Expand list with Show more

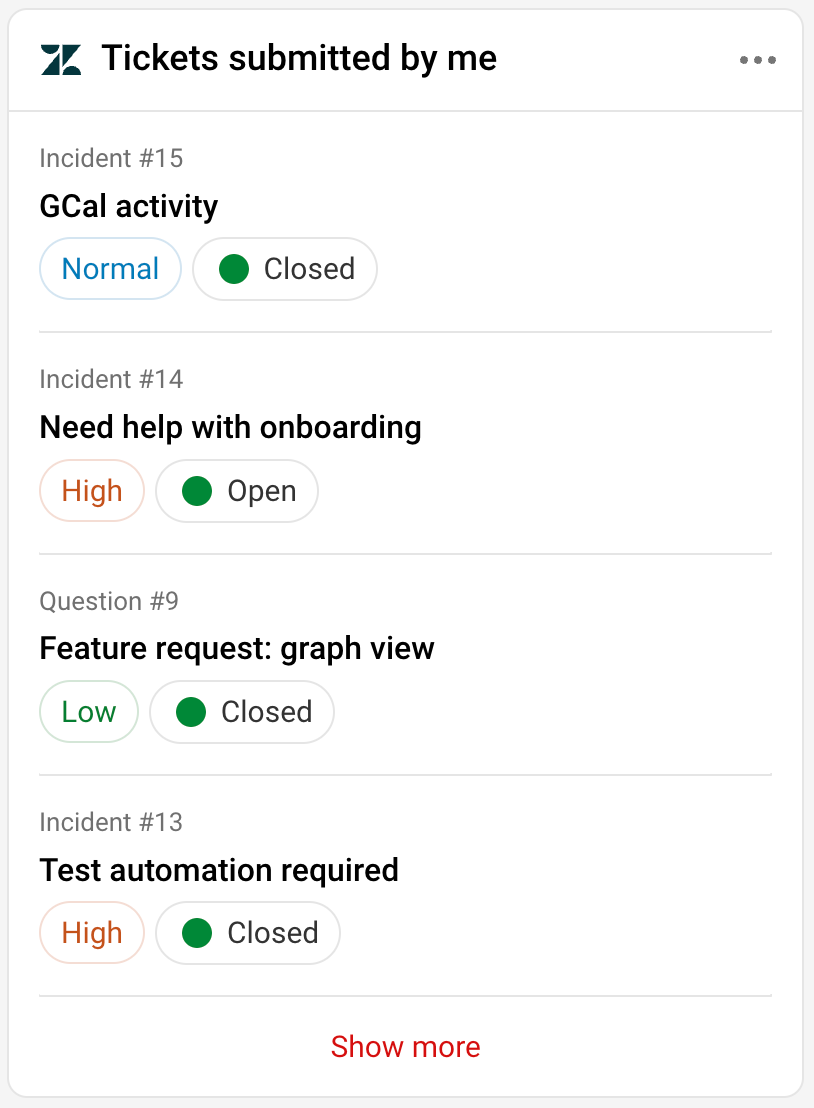[x=405, y=1047]
